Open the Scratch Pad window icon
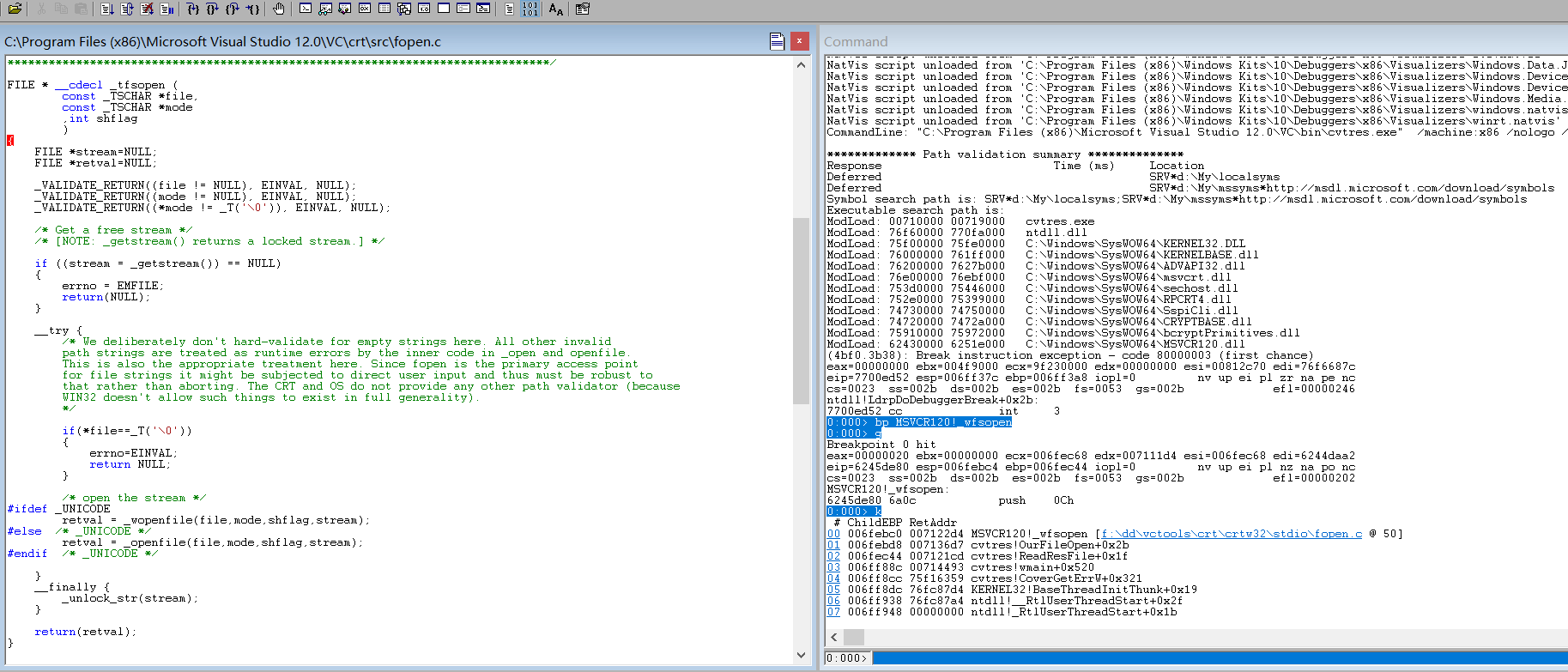 444,9
